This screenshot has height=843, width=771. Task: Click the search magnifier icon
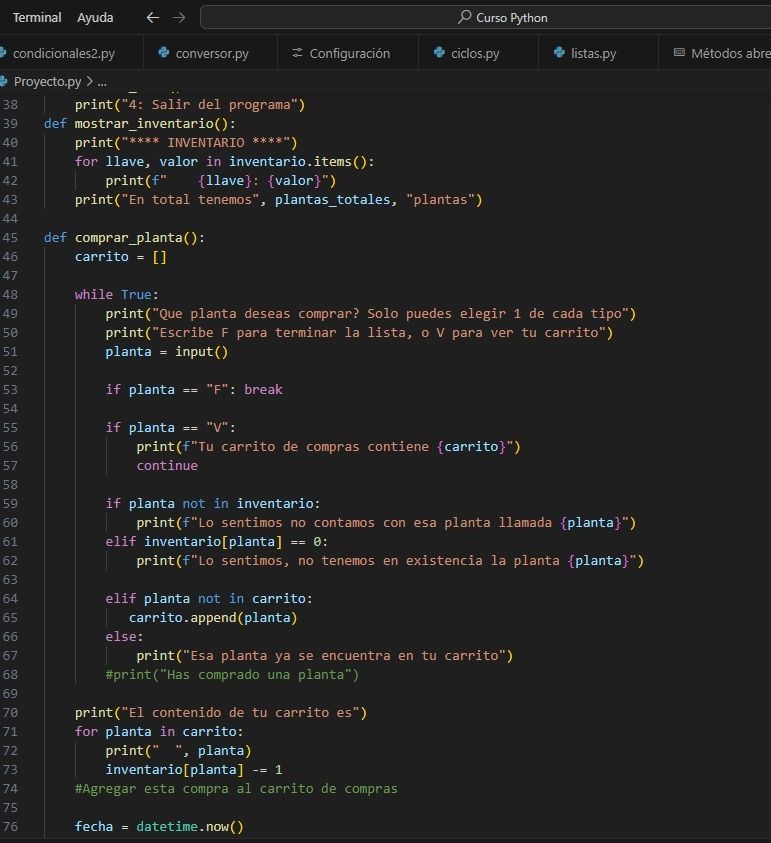(464, 17)
